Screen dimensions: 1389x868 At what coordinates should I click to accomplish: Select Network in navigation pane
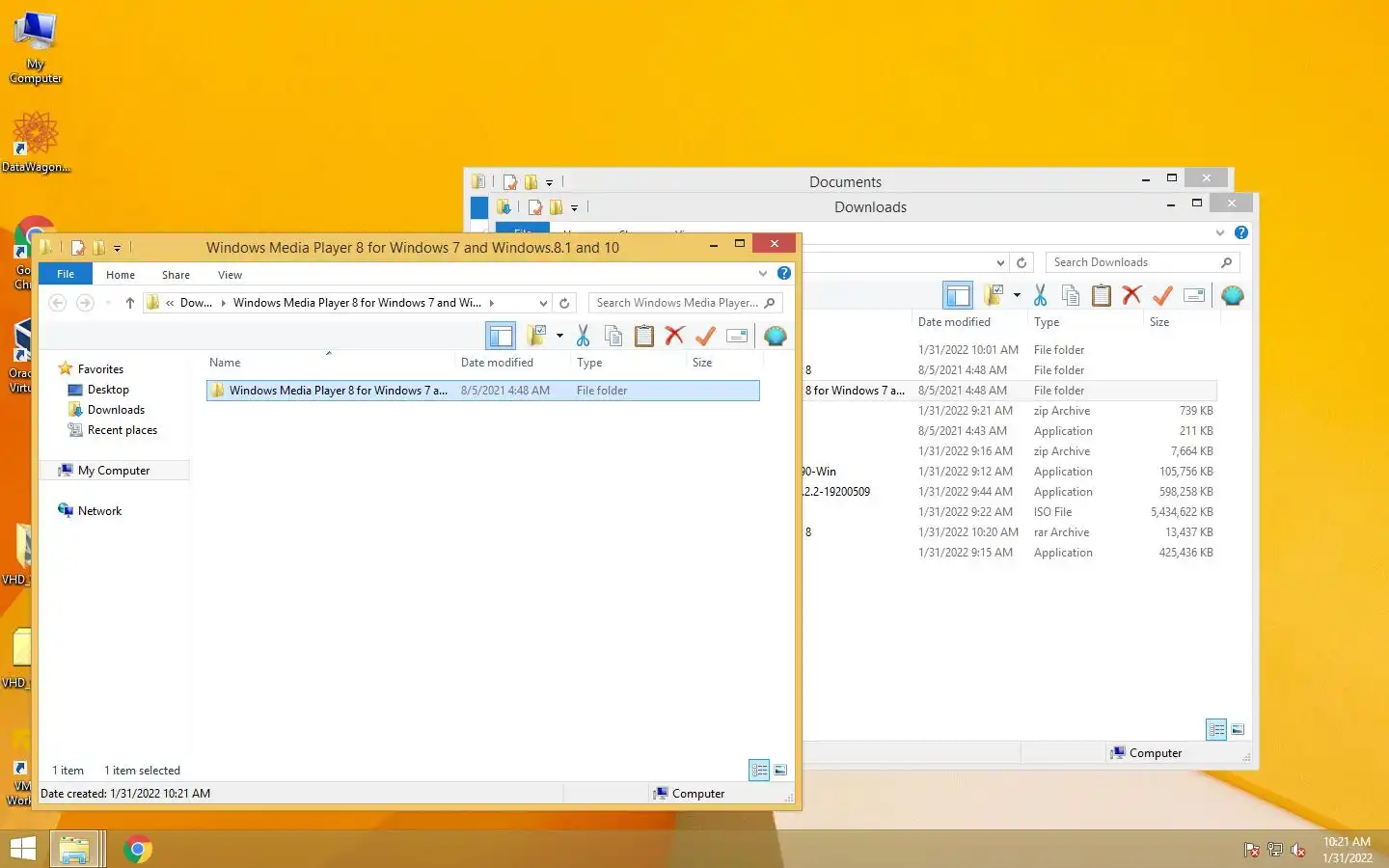[x=99, y=511]
